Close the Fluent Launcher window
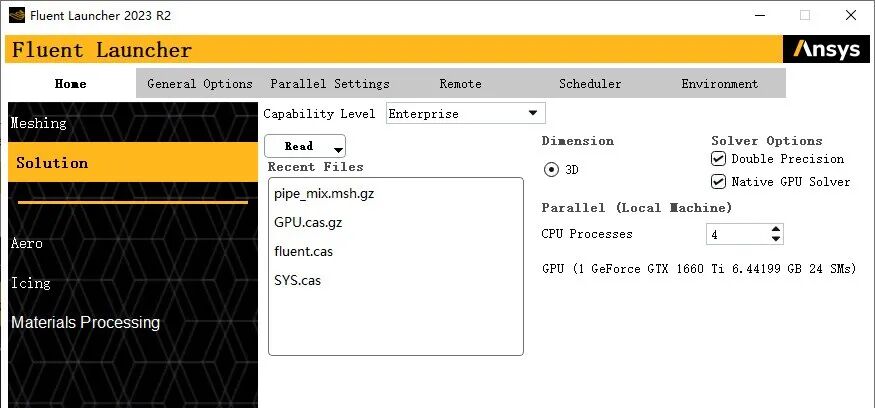This screenshot has width=875, height=408. pyautogui.click(x=851, y=15)
